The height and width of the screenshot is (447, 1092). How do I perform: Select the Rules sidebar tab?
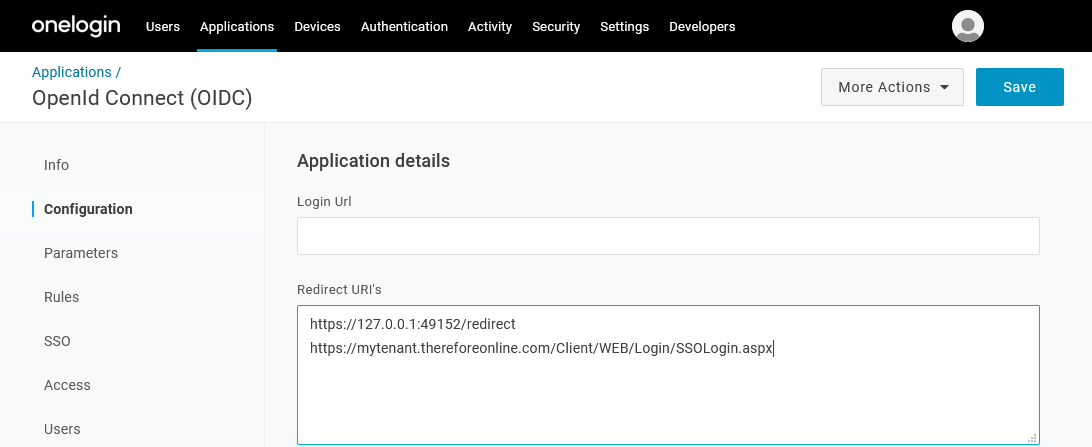61,297
